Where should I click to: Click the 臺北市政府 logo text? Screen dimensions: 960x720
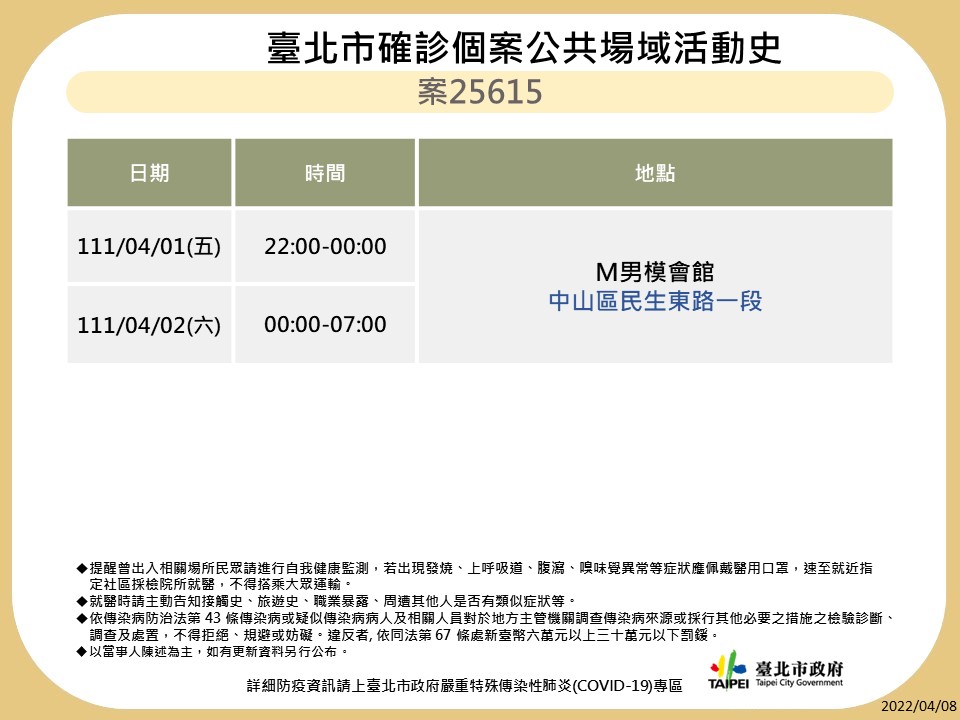[x=799, y=668]
